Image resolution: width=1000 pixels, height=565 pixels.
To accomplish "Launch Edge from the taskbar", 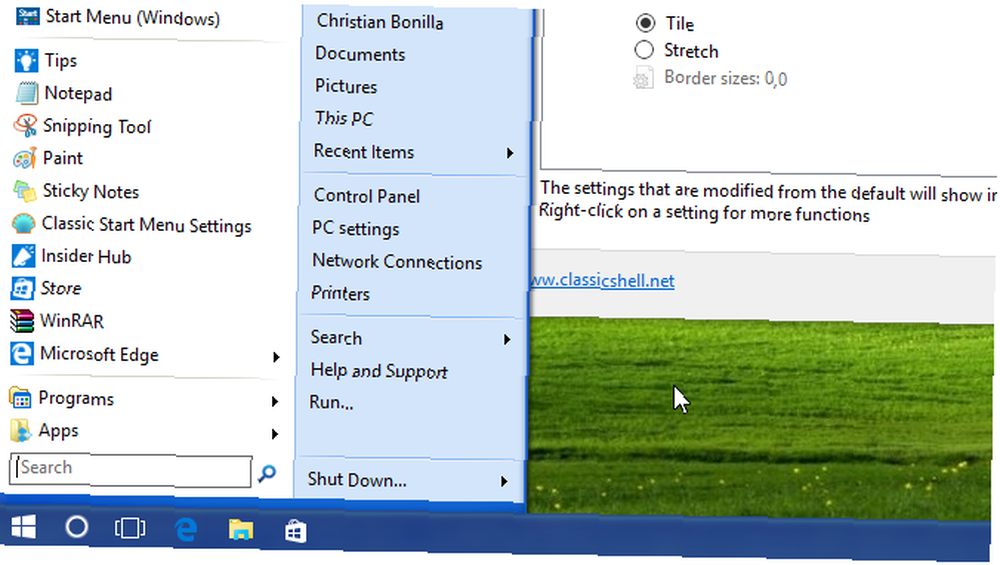I will 186,529.
